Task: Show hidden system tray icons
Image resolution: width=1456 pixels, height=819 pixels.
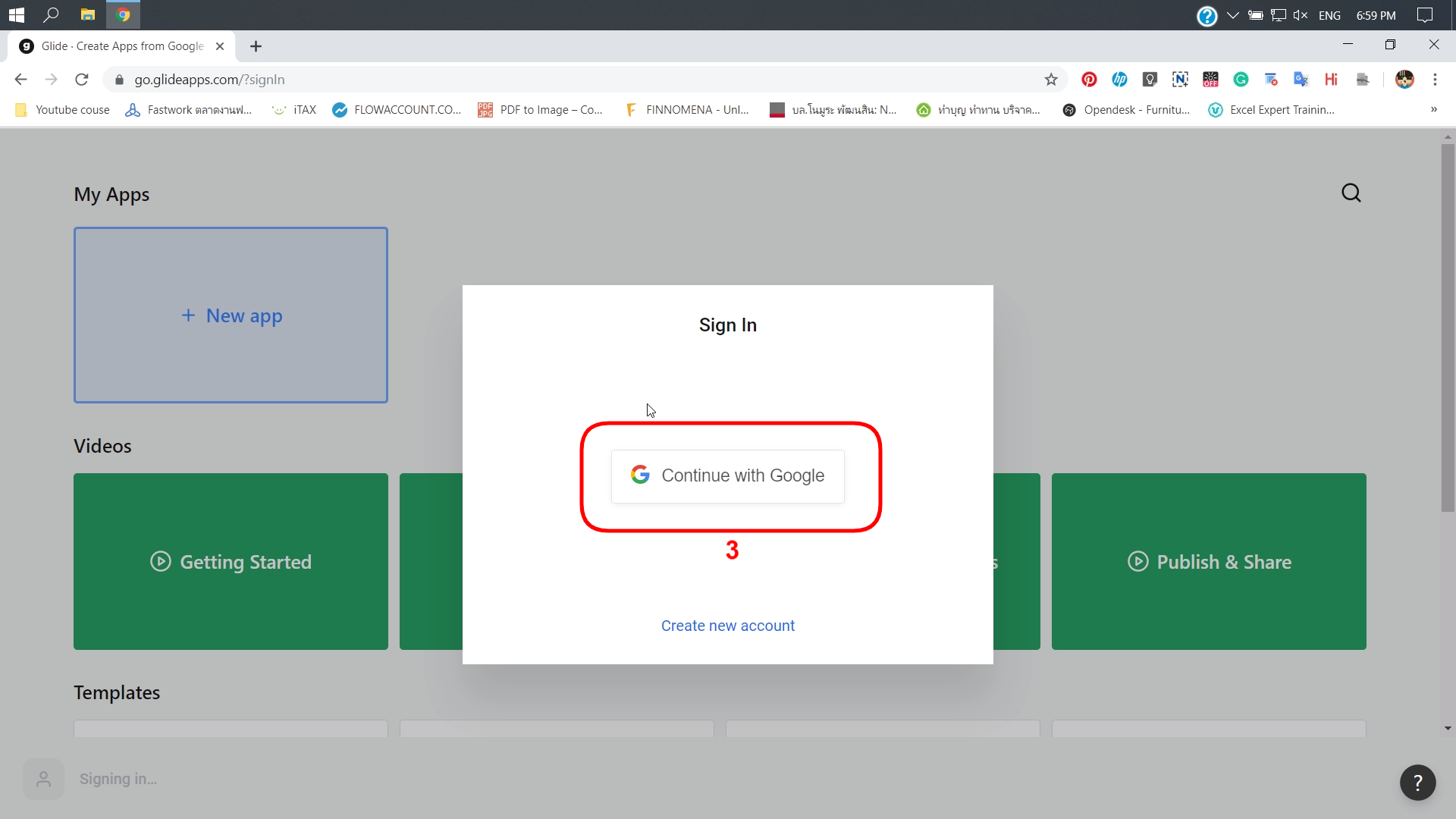Action: [1233, 15]
